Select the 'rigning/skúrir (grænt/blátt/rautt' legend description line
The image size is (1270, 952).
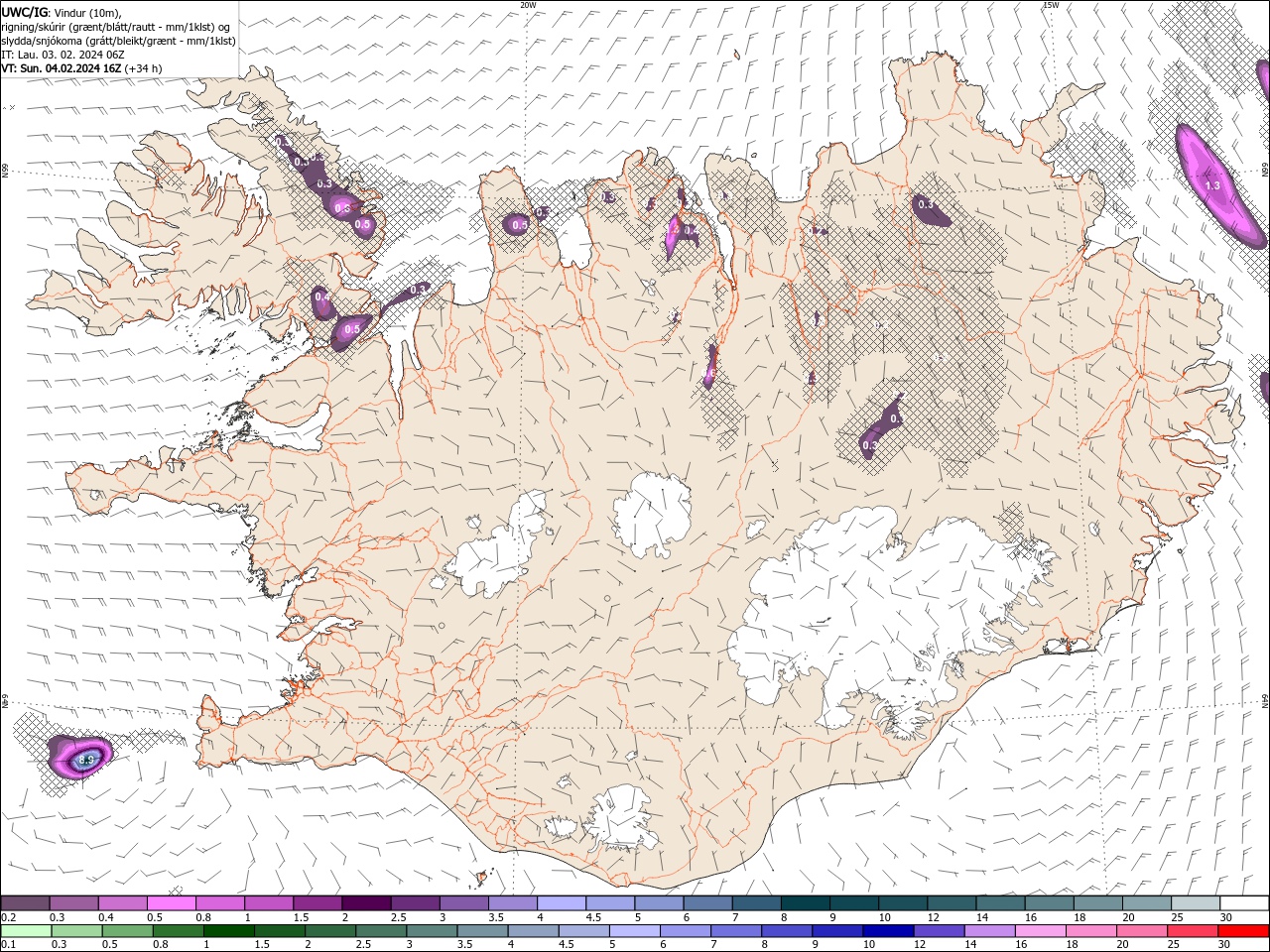click(115, 26)
